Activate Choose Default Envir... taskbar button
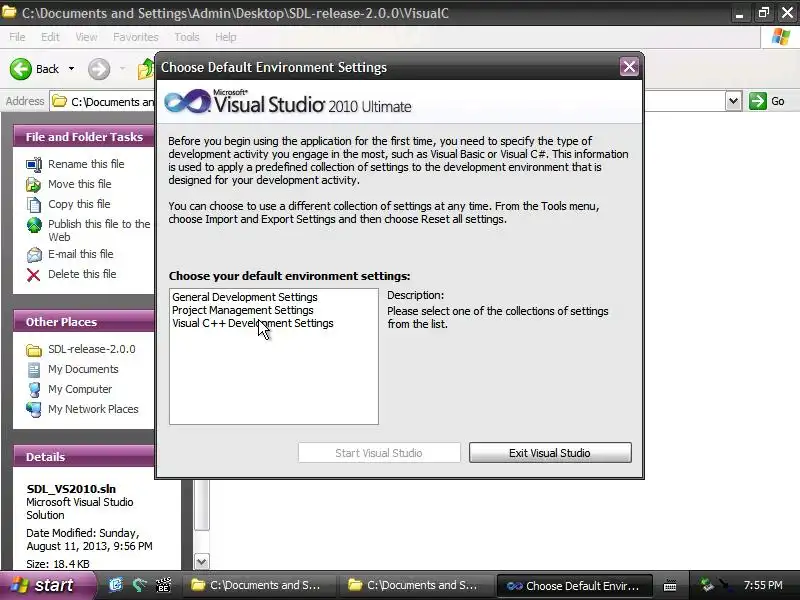Image resolution: width=800 pixels, height=600 pixels. pos(574,585)
